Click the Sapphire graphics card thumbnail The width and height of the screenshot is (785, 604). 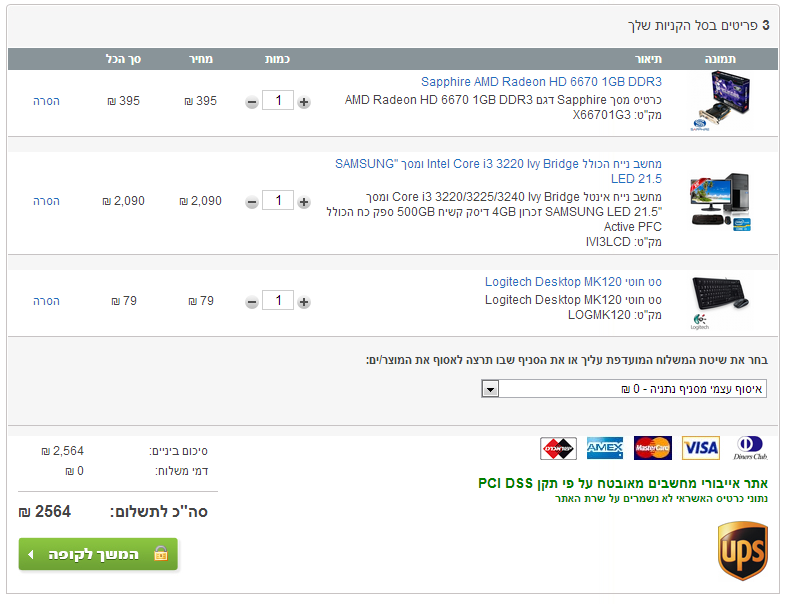(718, 100)
